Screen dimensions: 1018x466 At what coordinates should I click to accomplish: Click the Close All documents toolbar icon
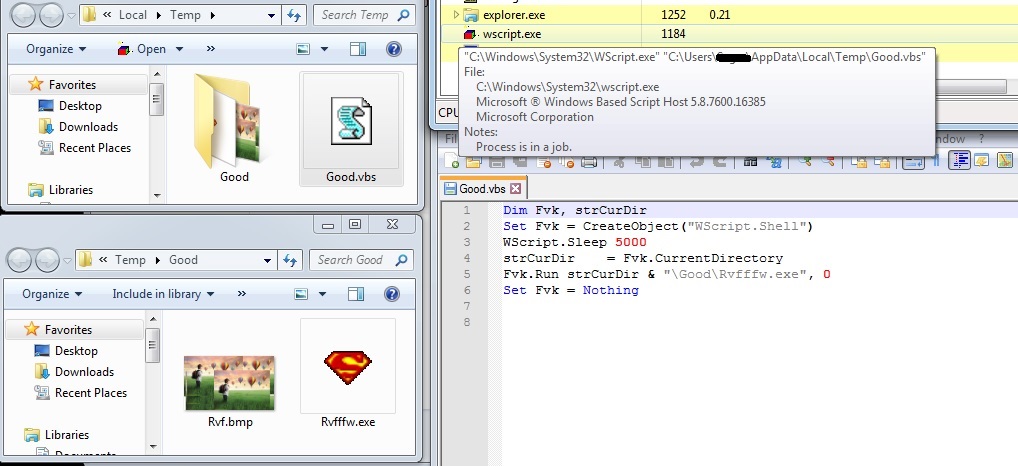(566, 162)
